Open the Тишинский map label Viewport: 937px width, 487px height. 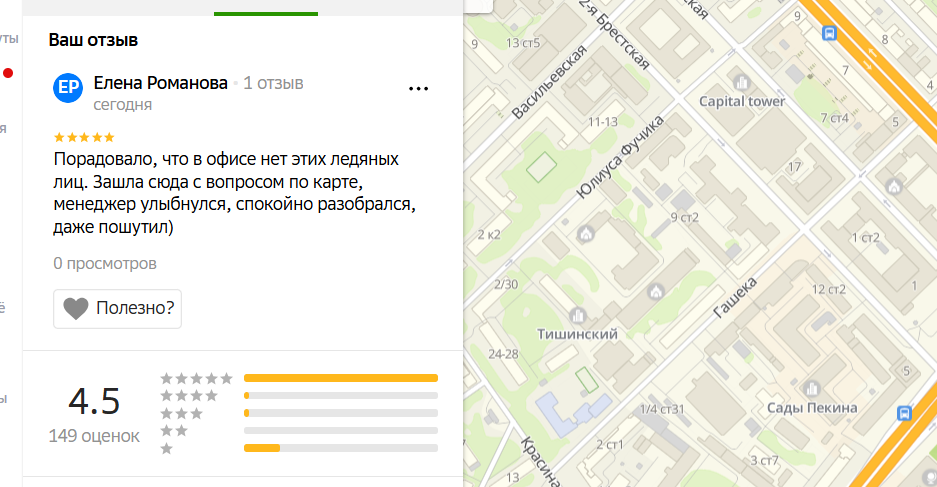(577, 334)
